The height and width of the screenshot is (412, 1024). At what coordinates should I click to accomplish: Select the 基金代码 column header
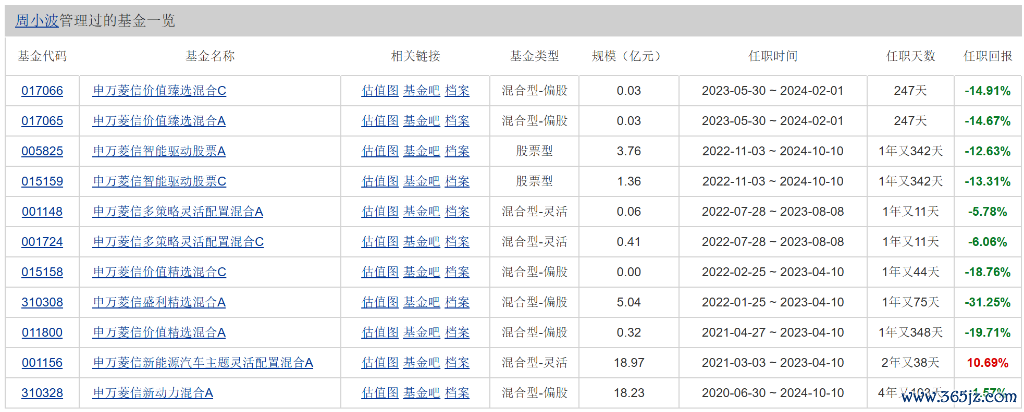[42, 56]
